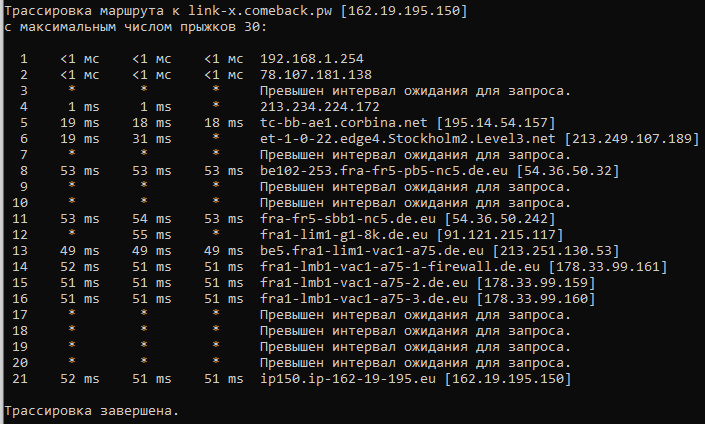Click the text 'Трассировка завершена.'
The height and width of the screenshot is (424, 705).
[92, 411]
